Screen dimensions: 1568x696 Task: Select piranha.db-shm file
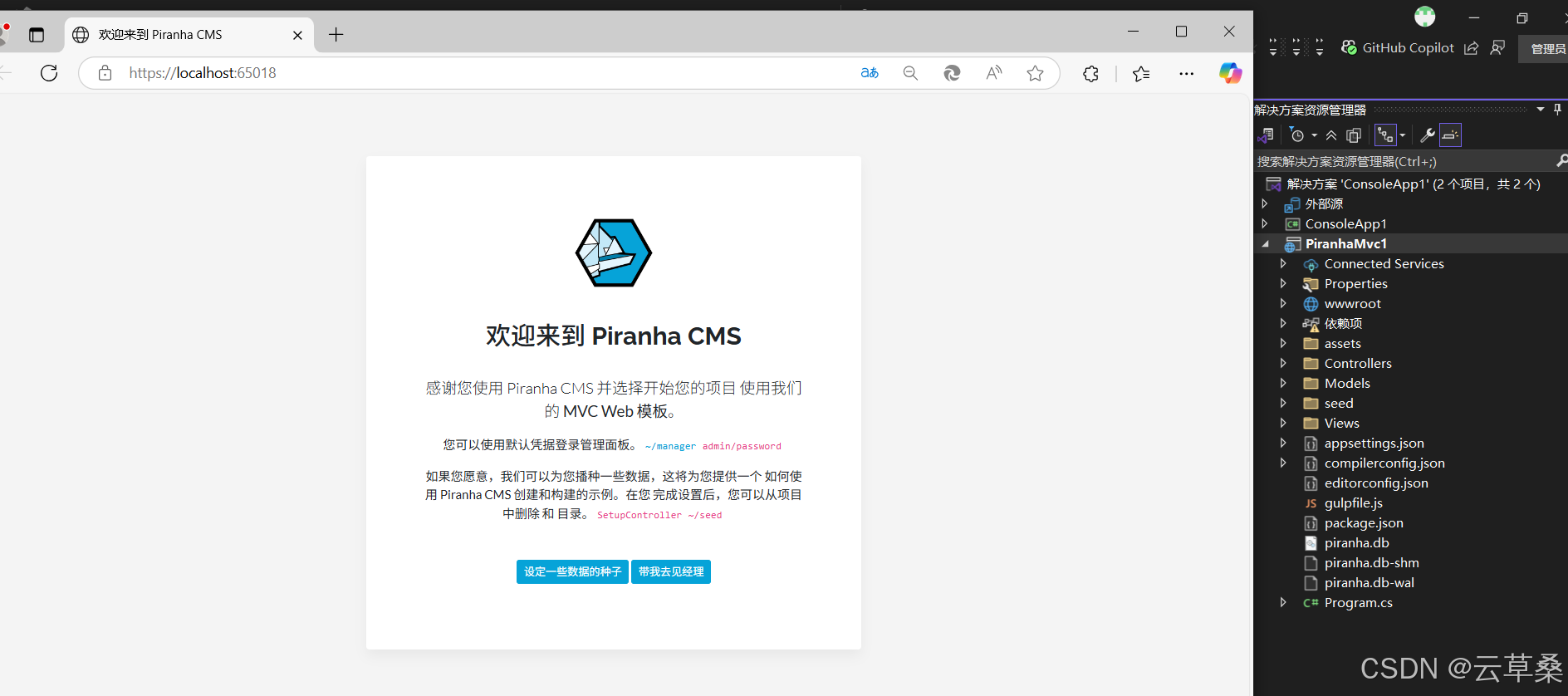[x=1371, y=563]
